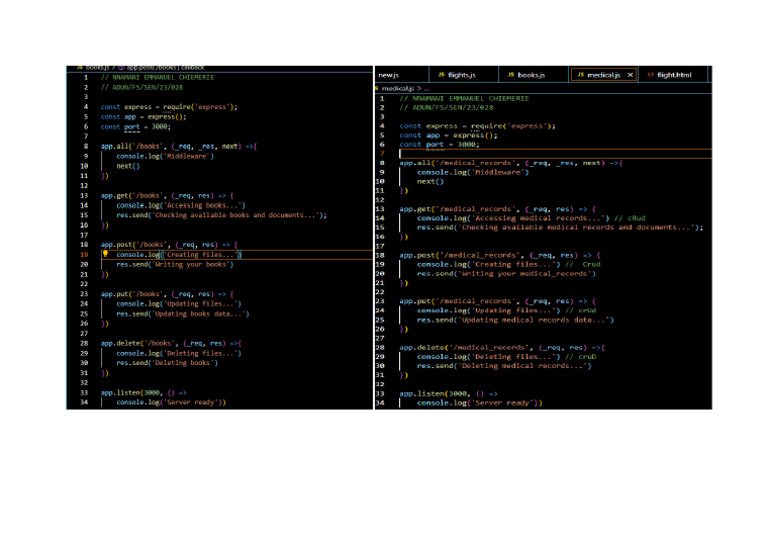Click the JS file icon on flights.js tab
Viewport: 768px width, 543px height.
tap(441, 75)
